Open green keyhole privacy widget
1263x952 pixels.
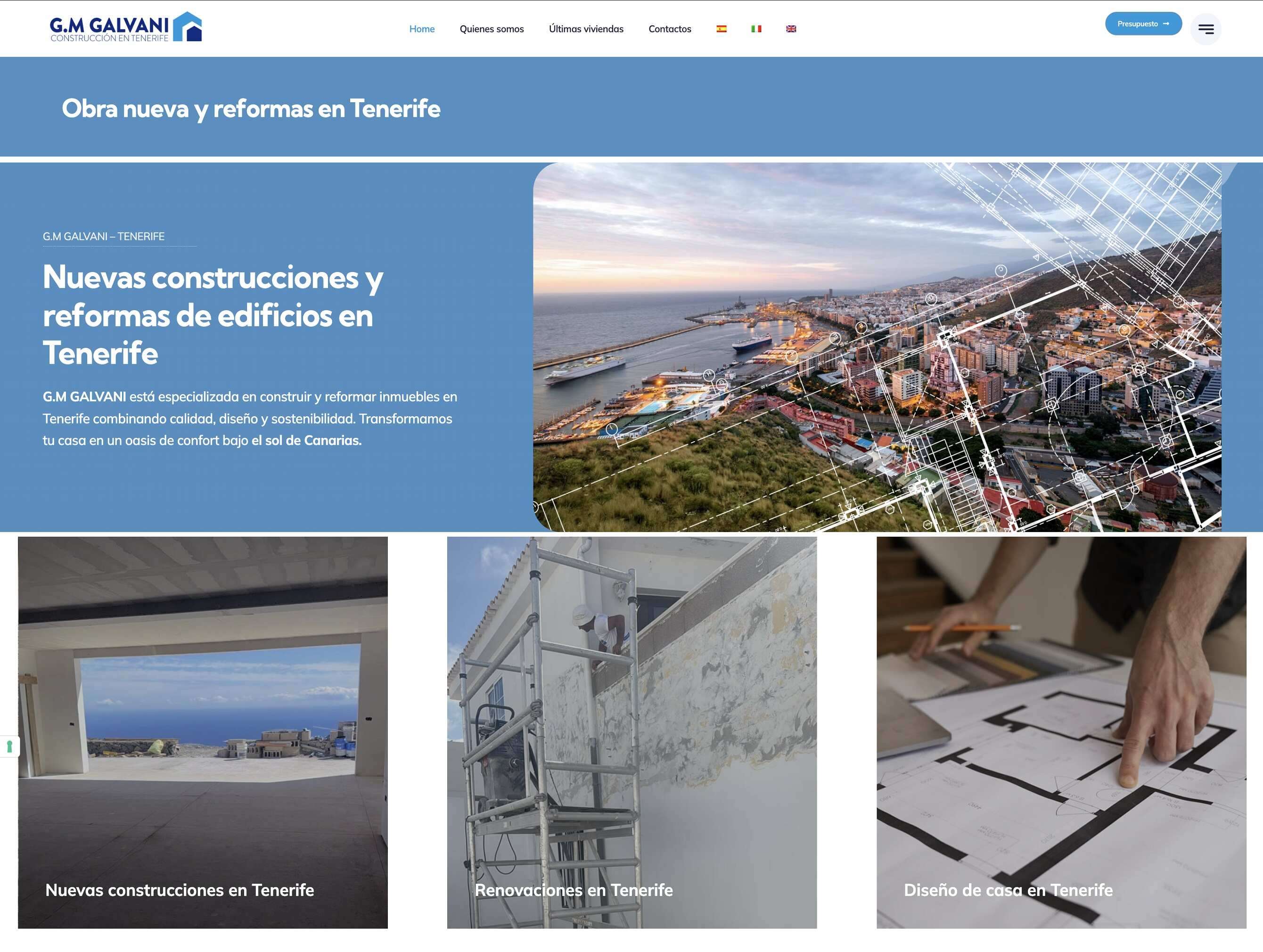coord(9,747)
